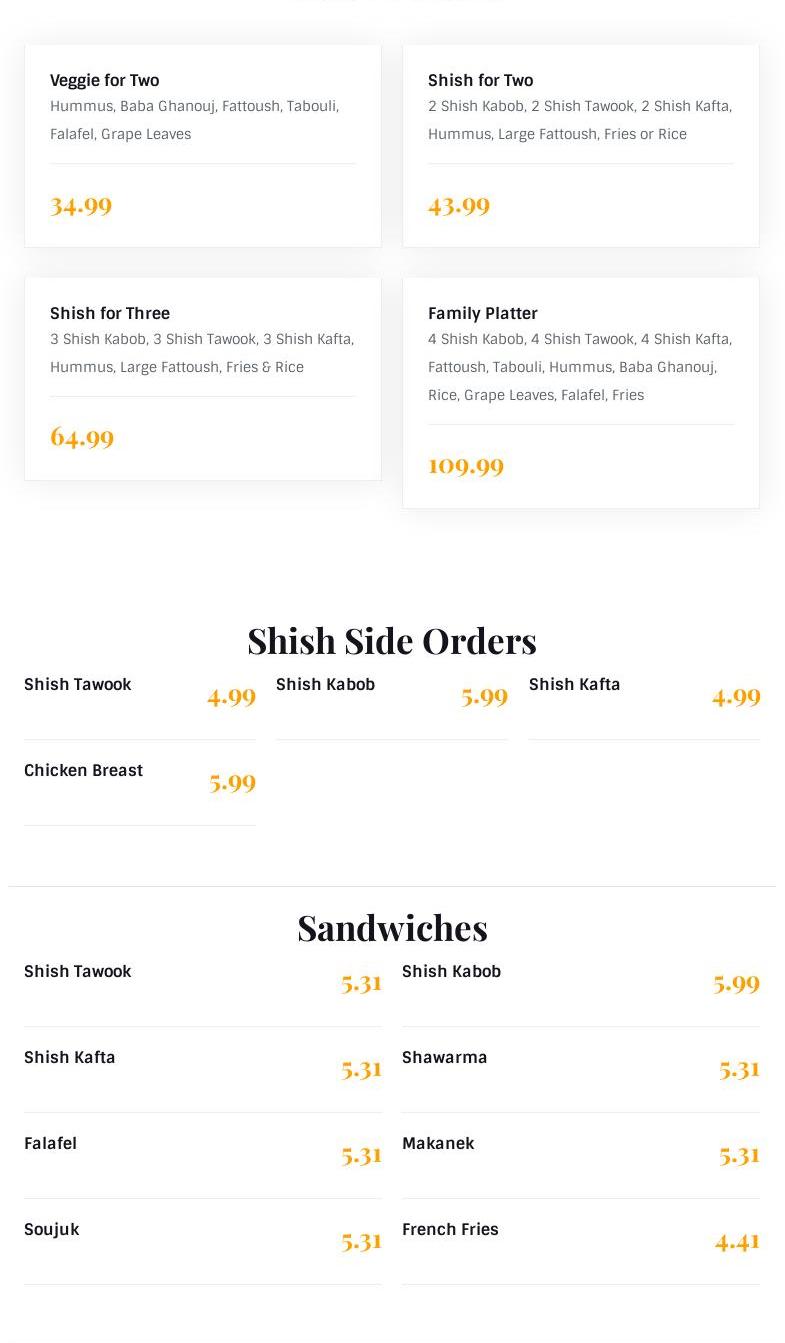The image size is (785, 1343).
Task: Choose French Fries from the menu
Action: click(x=450, y=1230)
